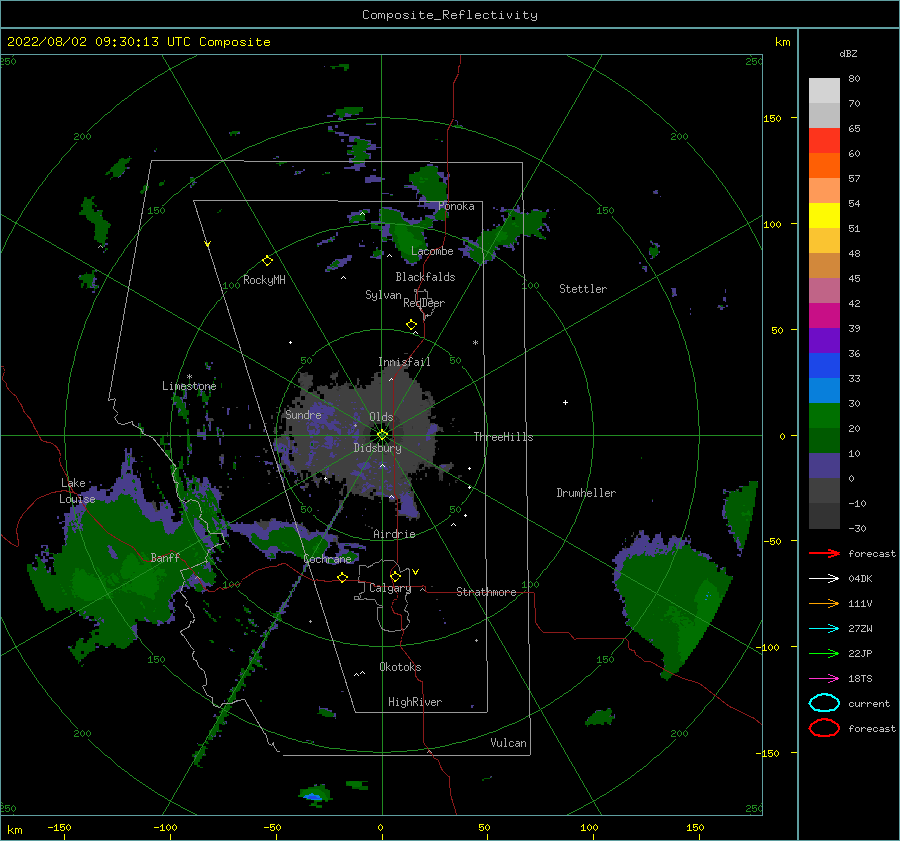Click the green 22JP arrow in legend
The height and width of the screenshot is (841, 900).
824,653
